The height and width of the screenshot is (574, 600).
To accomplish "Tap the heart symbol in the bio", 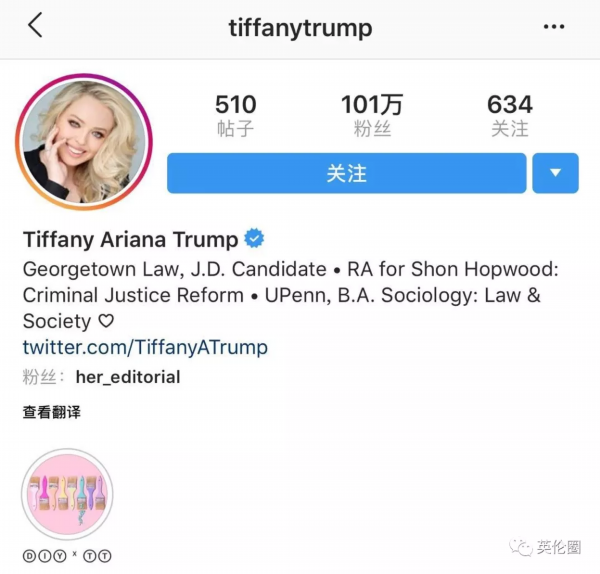I will tap(106, 321).
